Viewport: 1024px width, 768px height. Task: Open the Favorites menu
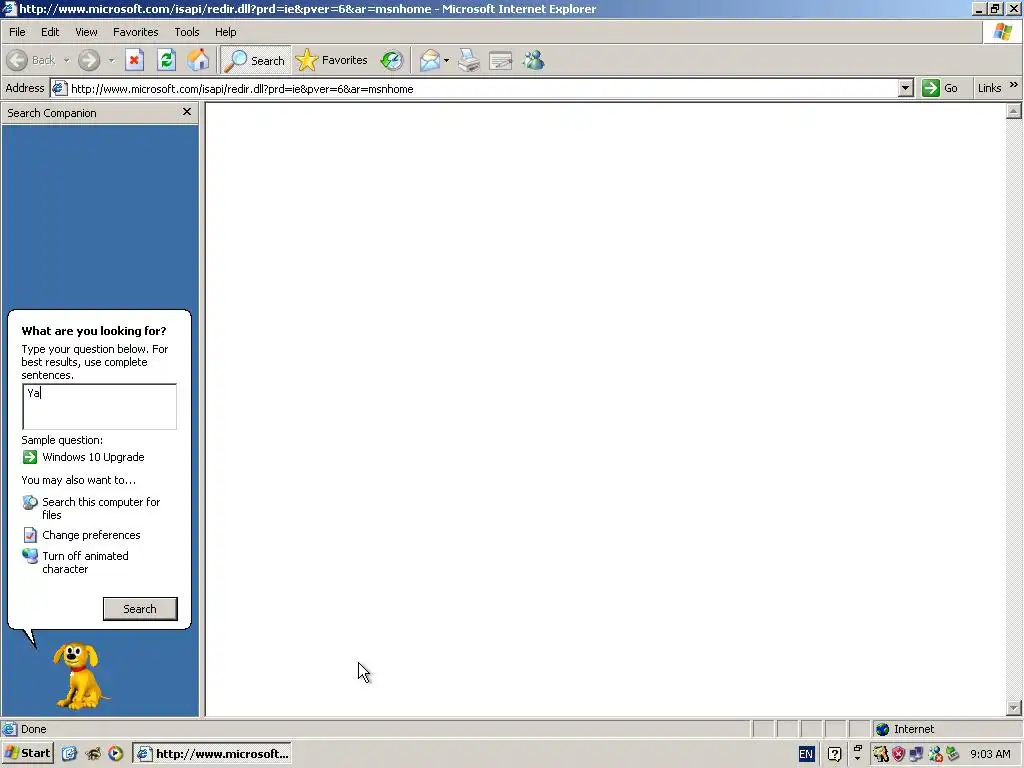click(x=135, y=32)
